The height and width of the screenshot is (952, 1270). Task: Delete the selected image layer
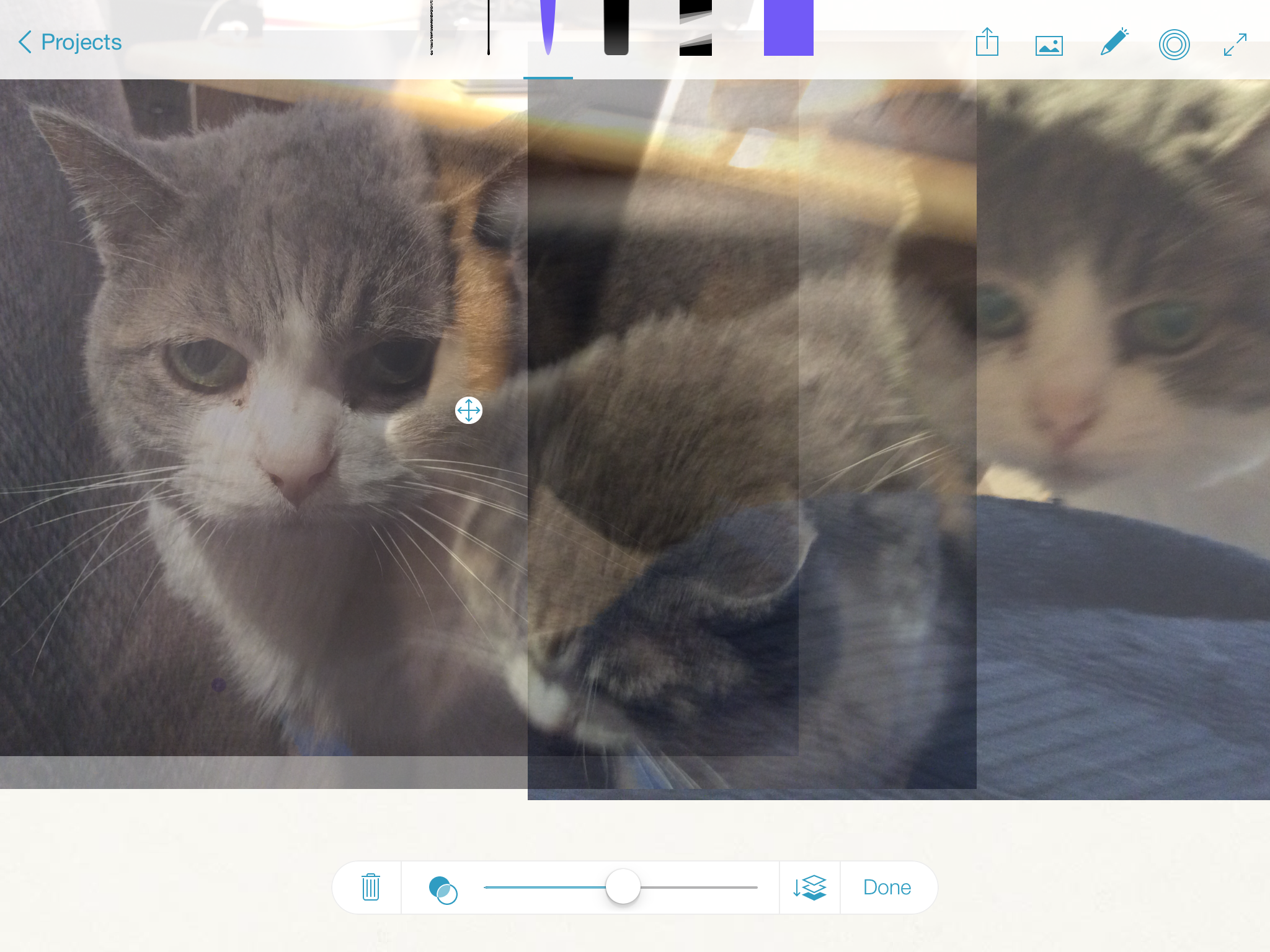pos(371,887)
